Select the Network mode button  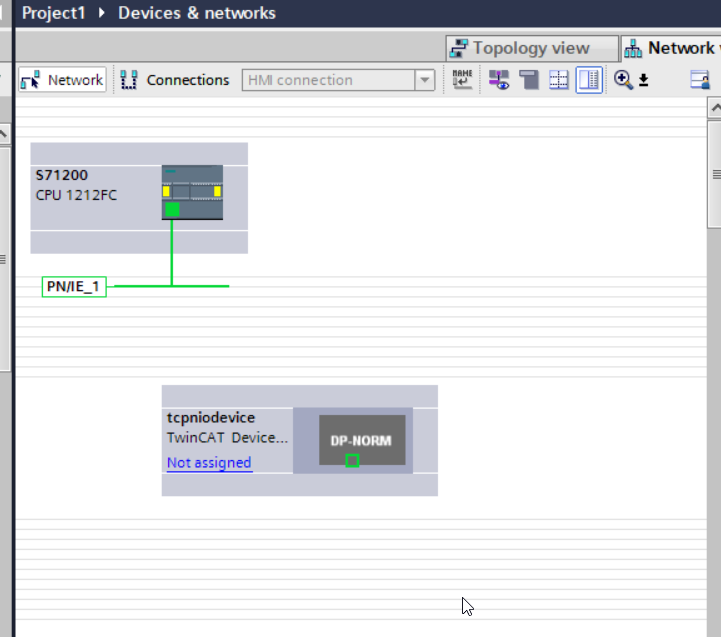pyautogui.click(x=63, y=80)
